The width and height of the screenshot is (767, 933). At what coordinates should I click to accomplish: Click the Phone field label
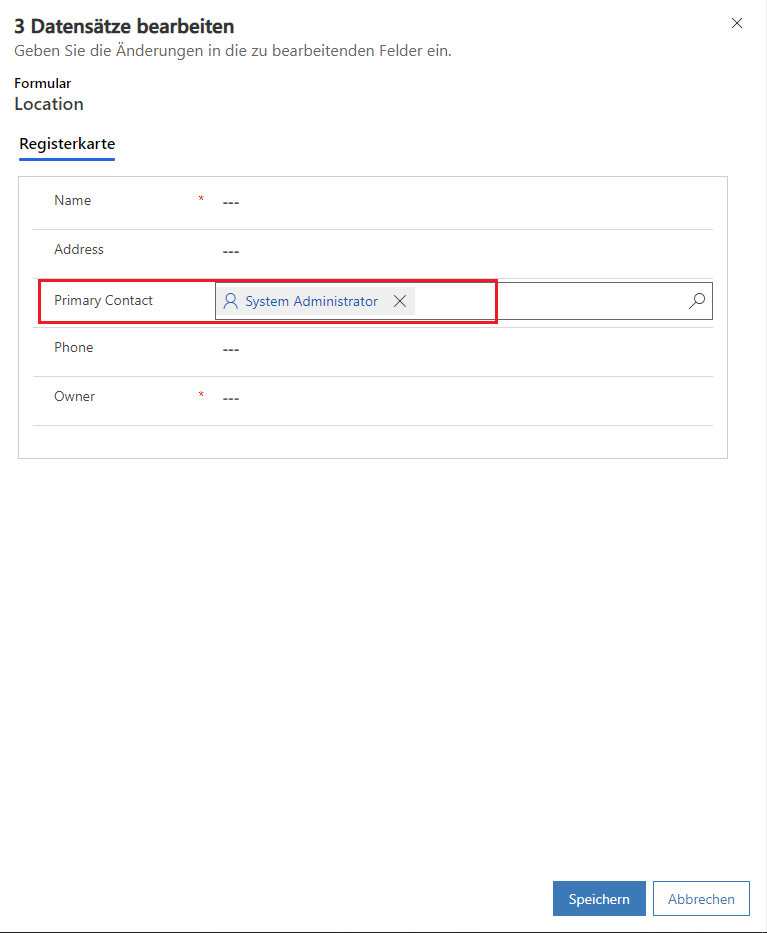click(74, 347)
